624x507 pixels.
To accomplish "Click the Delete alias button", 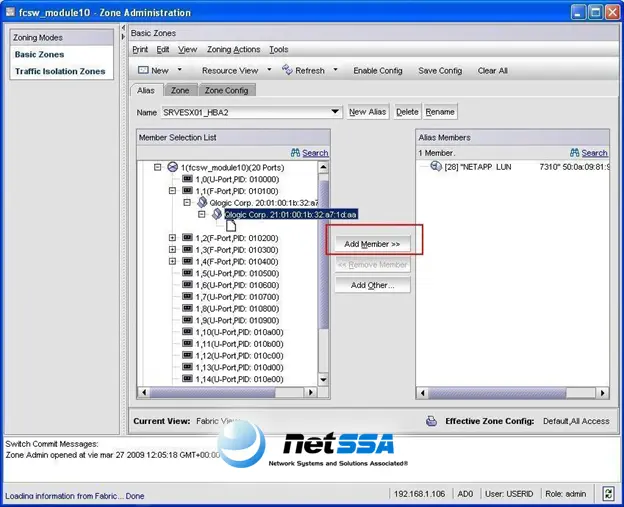I will (x=407, y=112).
